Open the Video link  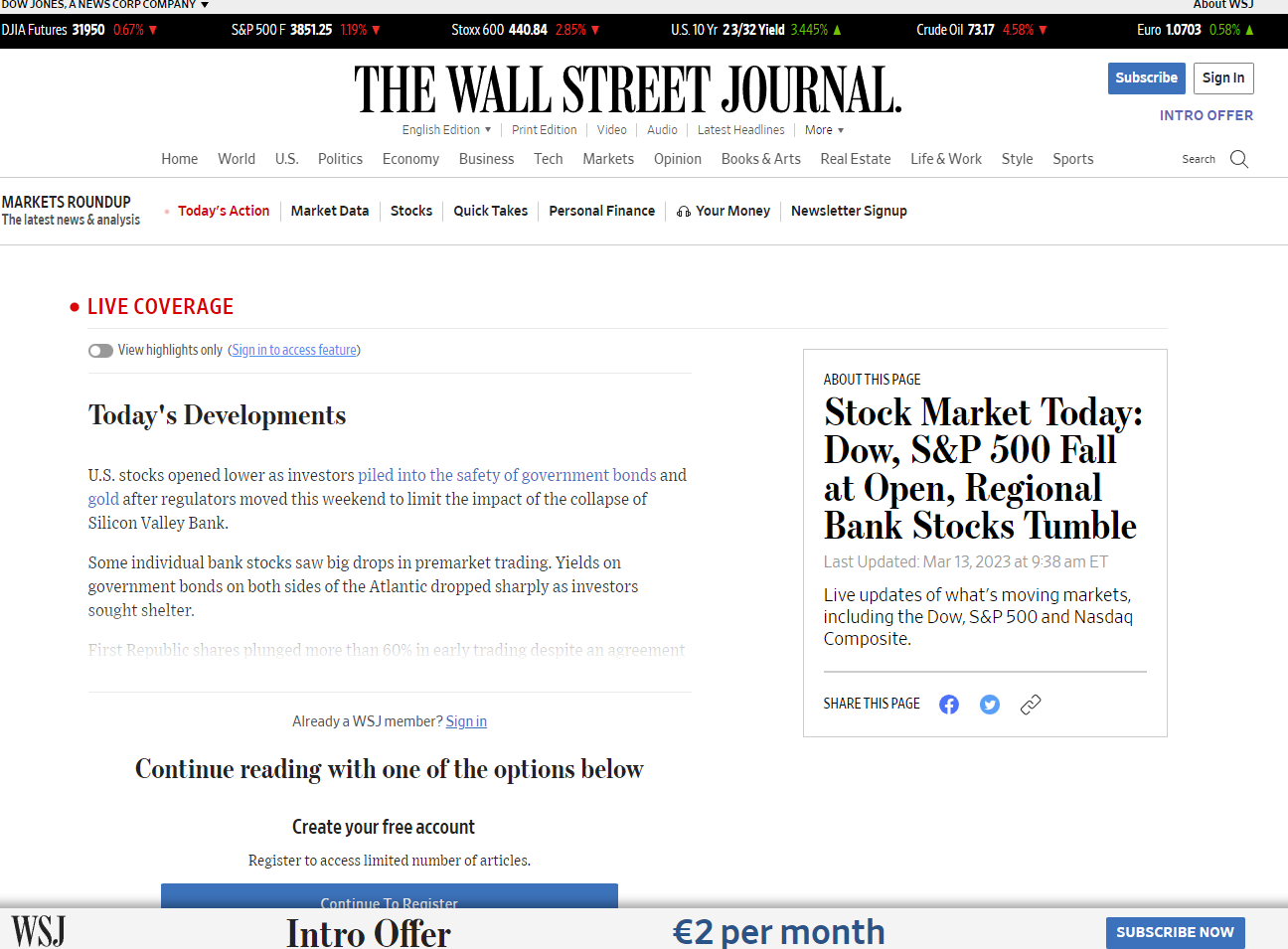coord(612,130)
